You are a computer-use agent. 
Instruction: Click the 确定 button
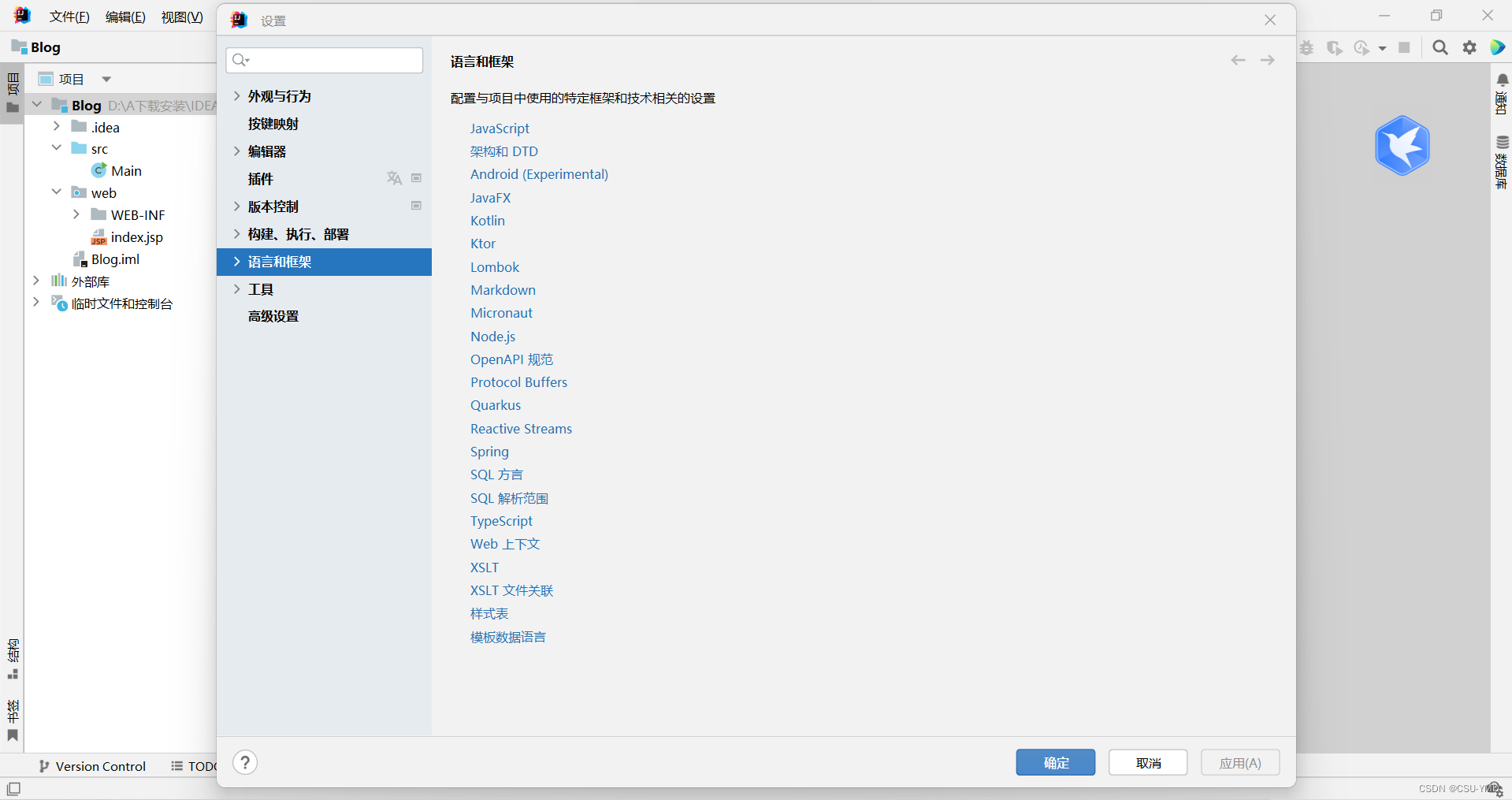1056,762
